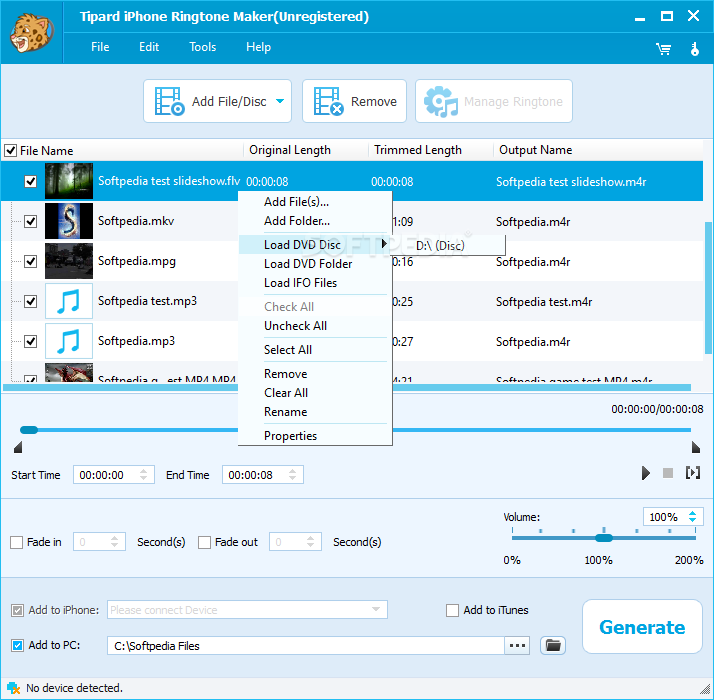Uncheck the Softpedia.mp3 row checkbox
Screen dimensions: 714x700
pyautogui.click(x=31, y=341)
